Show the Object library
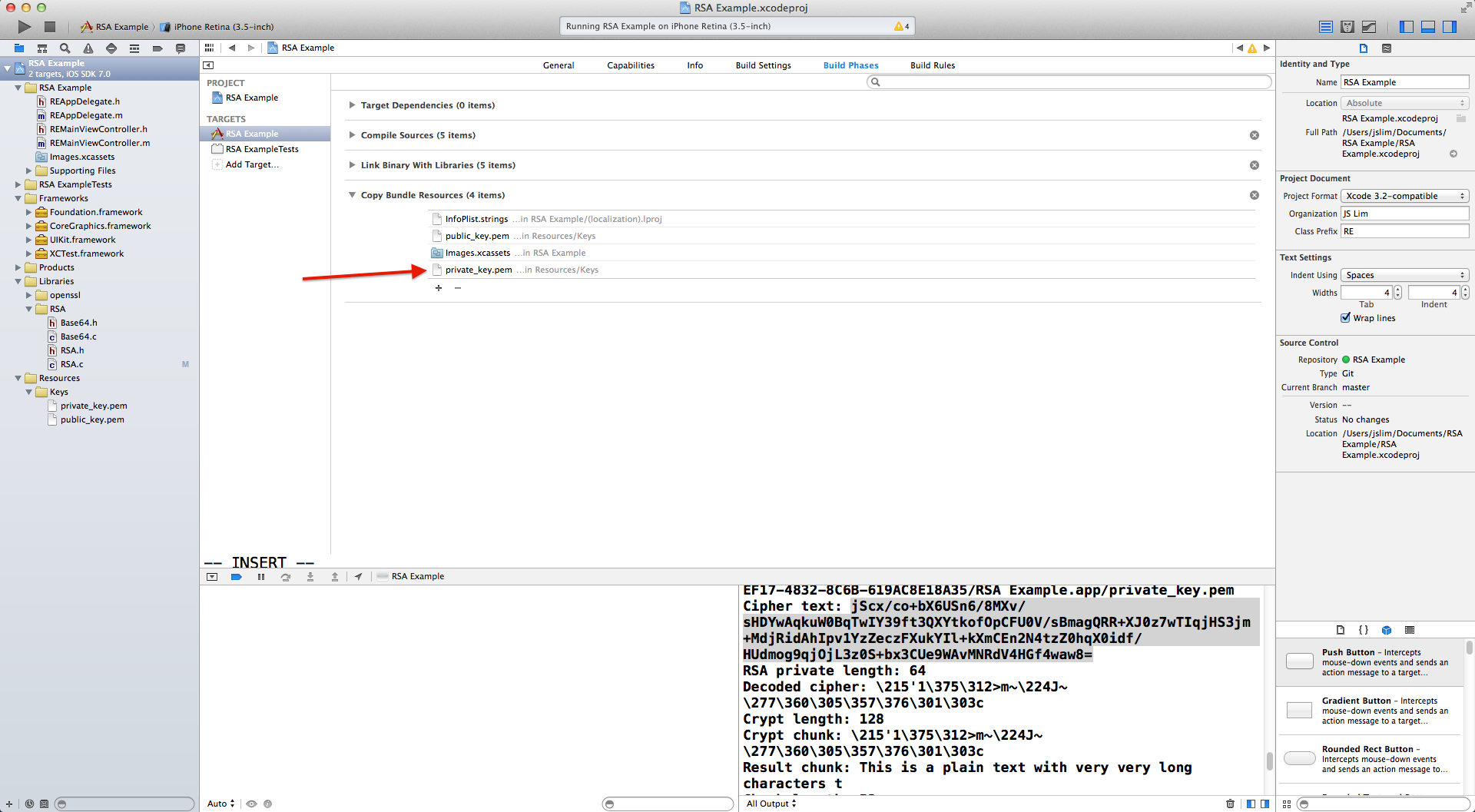Viewport: 1475px width, 812px height. [1387, 630]
